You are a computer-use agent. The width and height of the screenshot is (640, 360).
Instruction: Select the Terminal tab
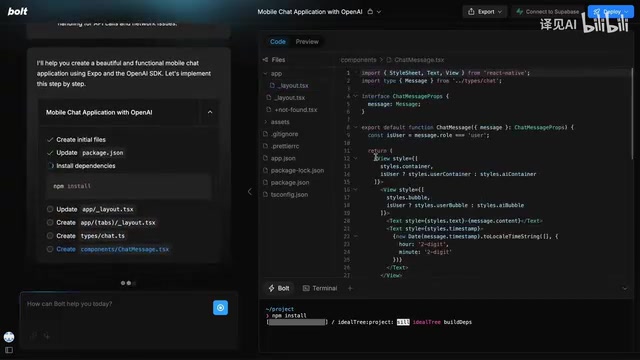pos(320,288)
